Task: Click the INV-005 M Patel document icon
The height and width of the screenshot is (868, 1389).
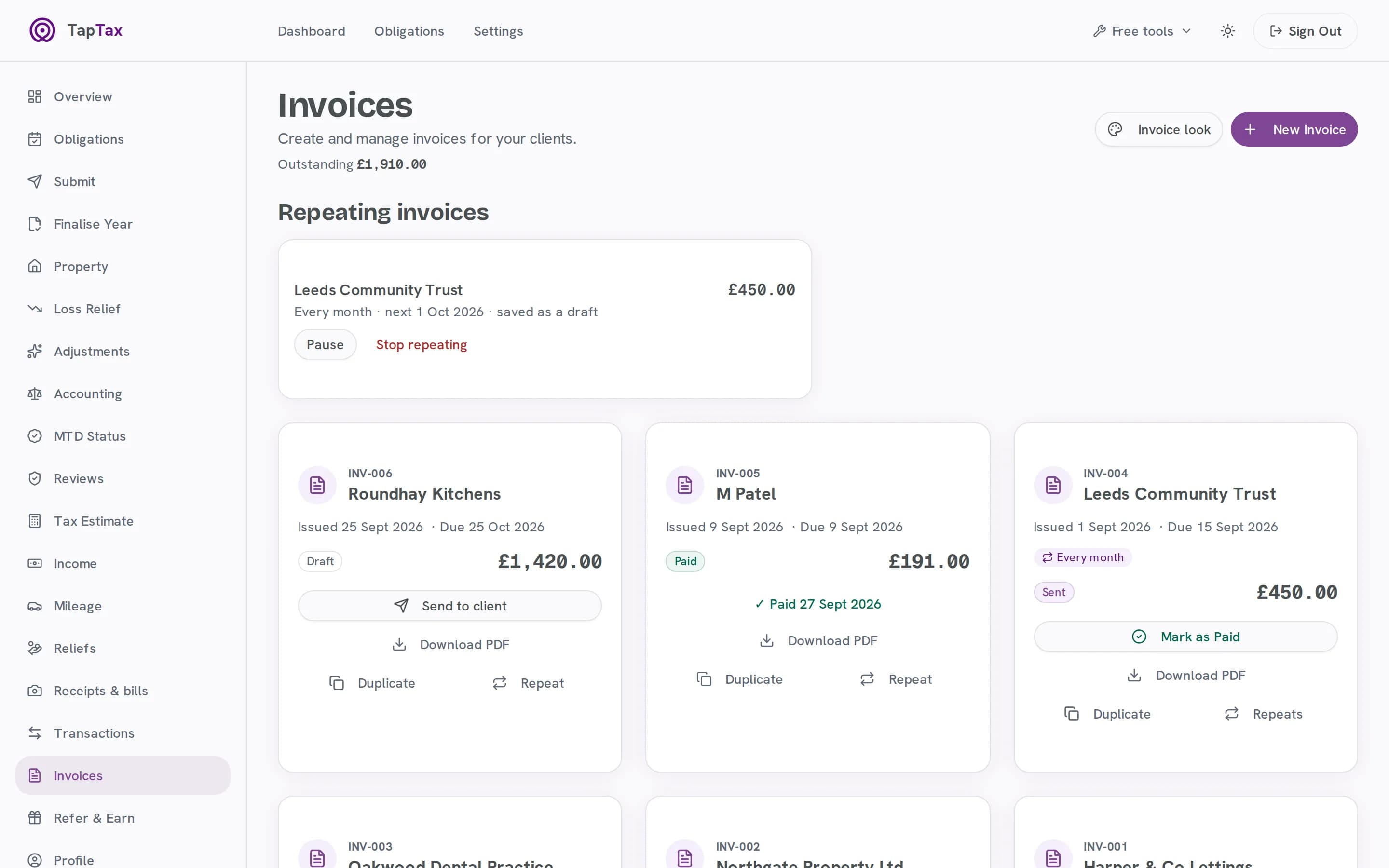Action: pyautogui.click(x=684, y=485)
